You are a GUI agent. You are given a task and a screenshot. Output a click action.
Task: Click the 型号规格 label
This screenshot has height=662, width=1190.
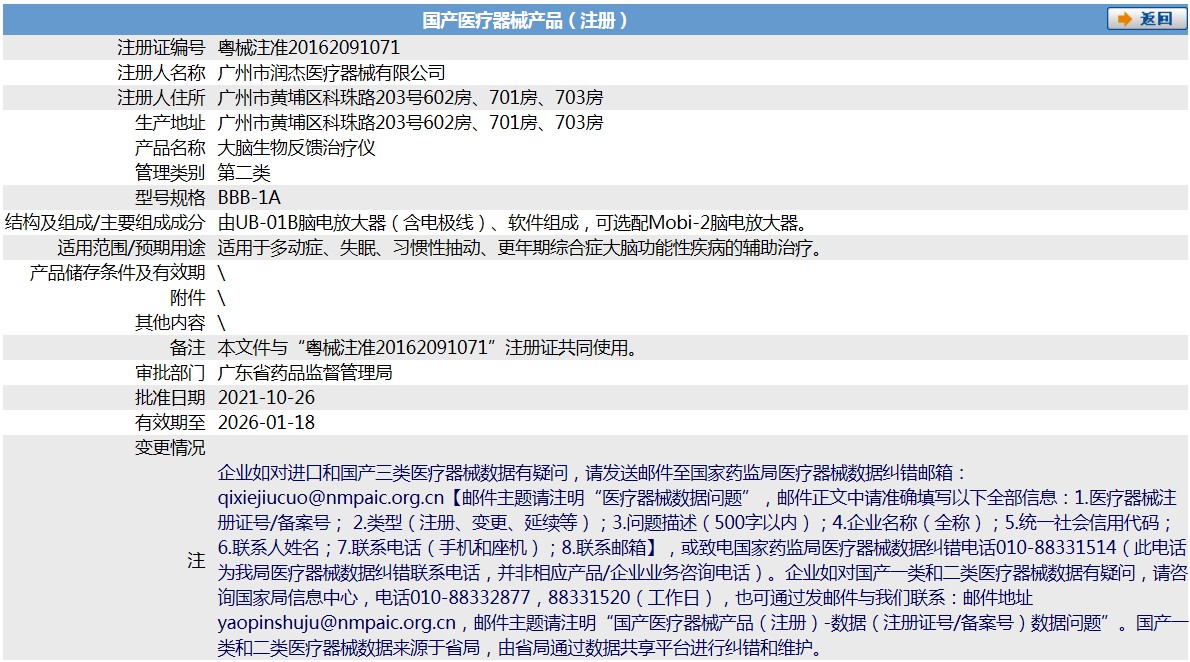pos(170,197)
